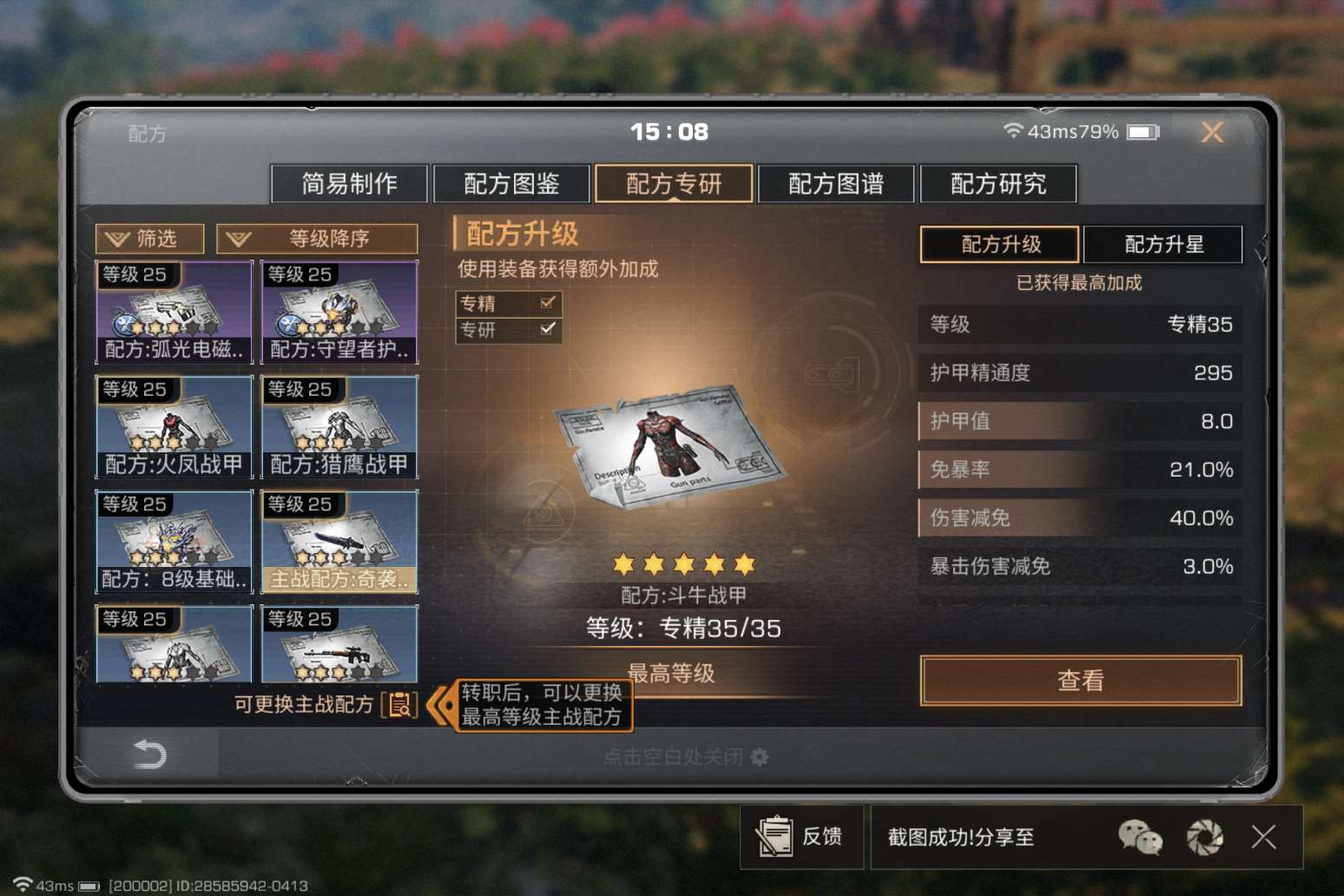The image size is (1344, 896).
Task: Expand the 筛选 filter dropdown
Action: [149, 239]
